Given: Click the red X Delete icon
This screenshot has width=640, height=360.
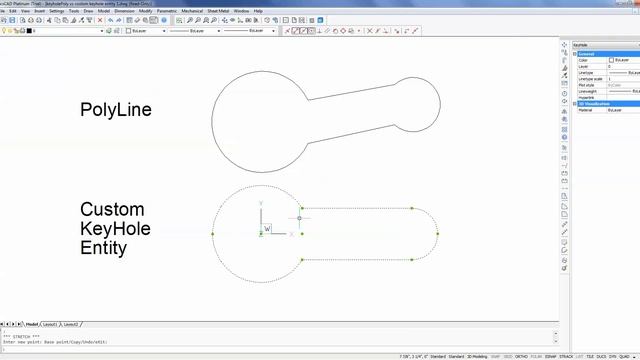Looking at the screenshot, I should tap(100, 20).
